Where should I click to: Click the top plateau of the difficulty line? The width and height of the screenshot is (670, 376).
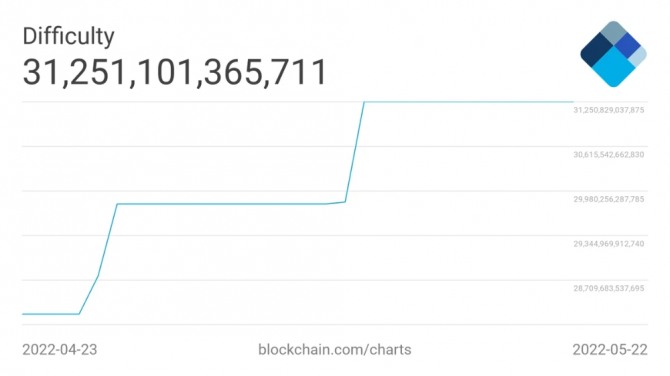[468, 102]
